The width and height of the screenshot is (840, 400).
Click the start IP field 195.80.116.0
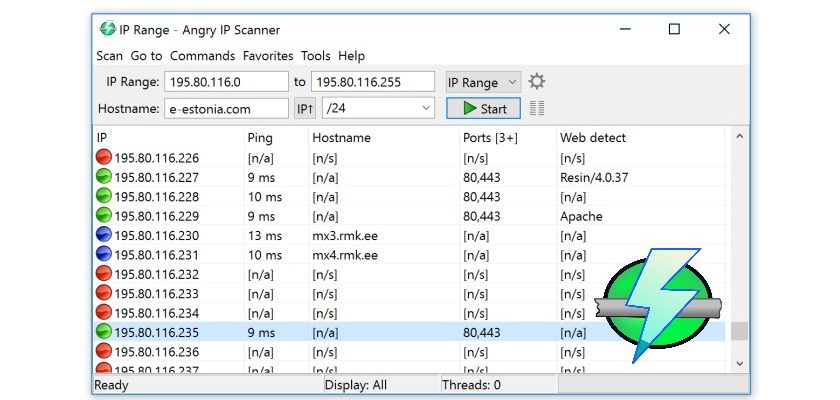point(226,82)
